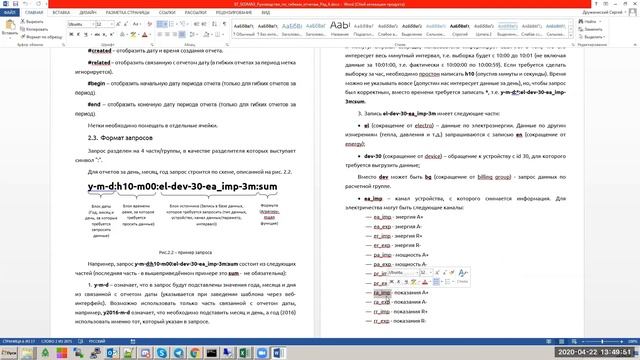This screenshot has width=640, height=360.
Task: Click the Пуск (Start) button in the taskbar
Action: click(9, 353)
